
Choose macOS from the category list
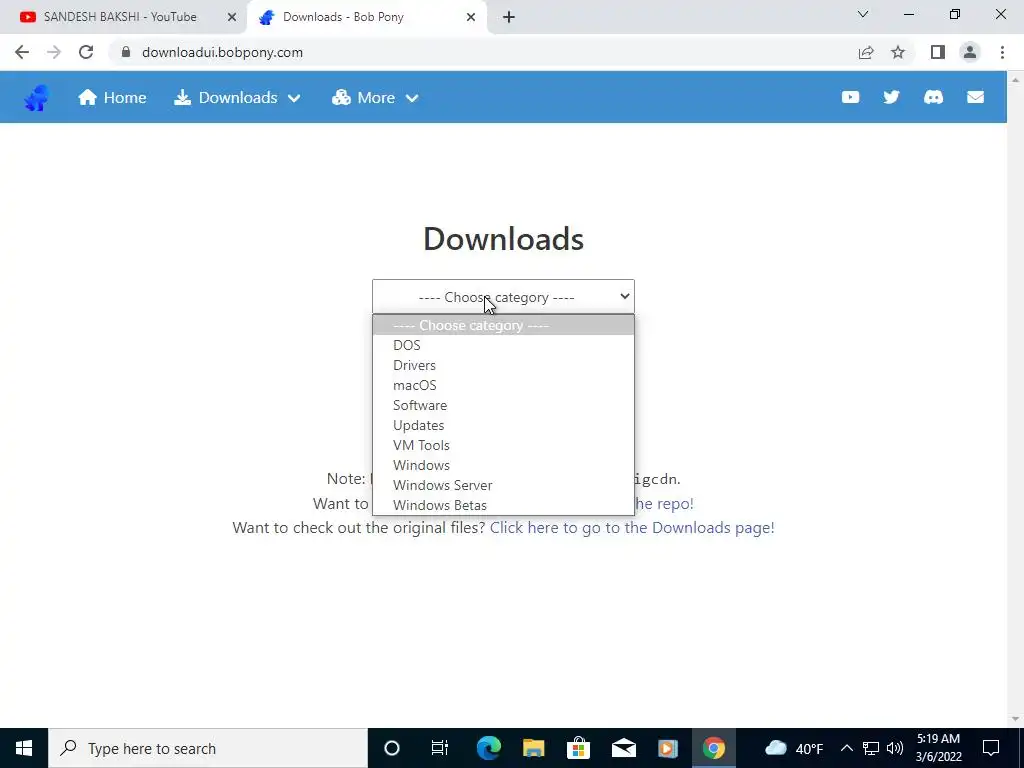coord(503,385)
